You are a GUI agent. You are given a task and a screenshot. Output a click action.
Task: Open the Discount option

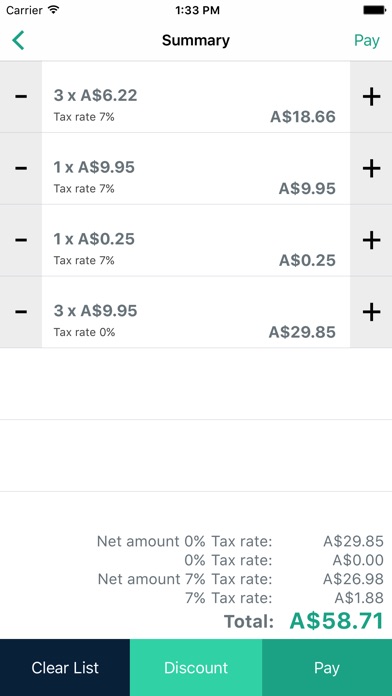point(196,668)
